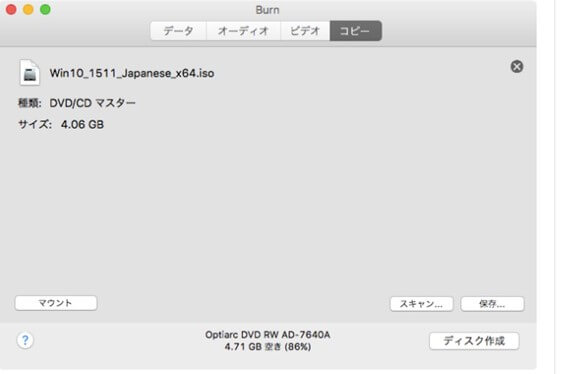This screenshot has height=374, width=567.
Task: Open help with the question mark icon
Action: pyautogui.click(x=25, y=340)
